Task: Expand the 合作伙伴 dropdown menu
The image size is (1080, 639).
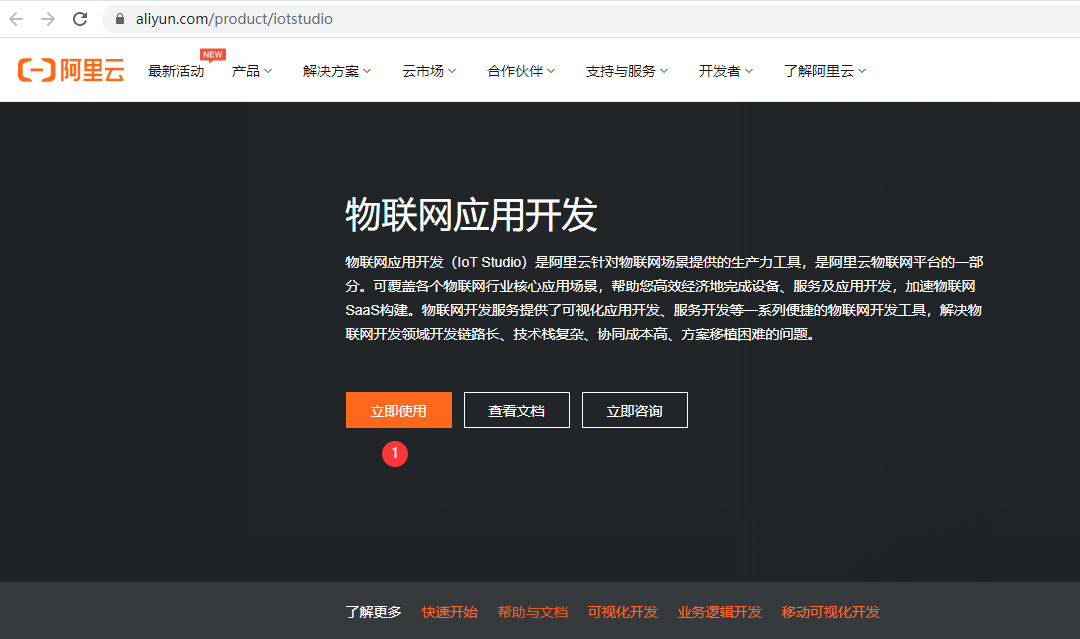Action: tap(521, 71)
